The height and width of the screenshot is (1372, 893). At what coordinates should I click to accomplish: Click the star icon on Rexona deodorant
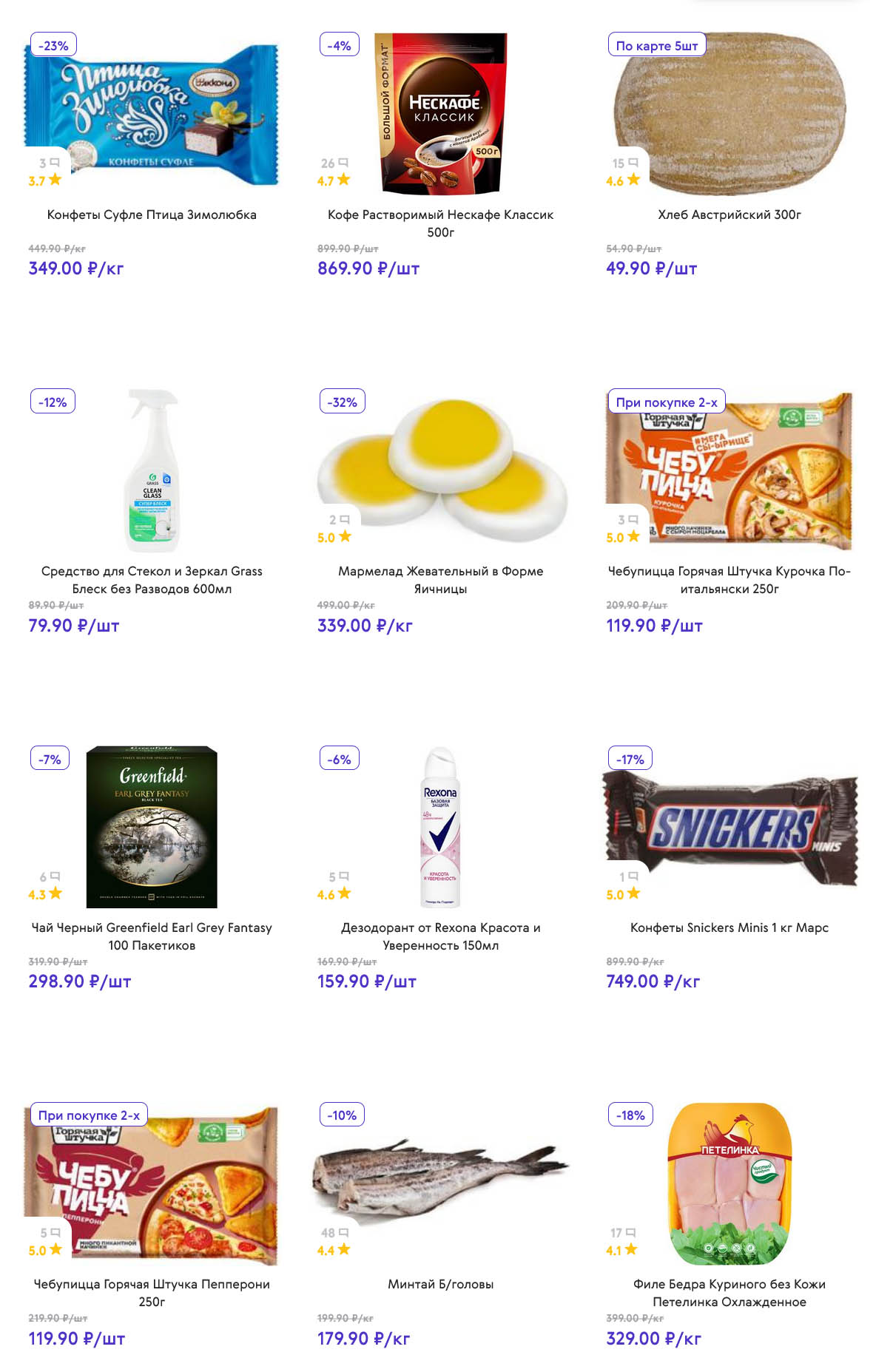click(x=344, y=893)
